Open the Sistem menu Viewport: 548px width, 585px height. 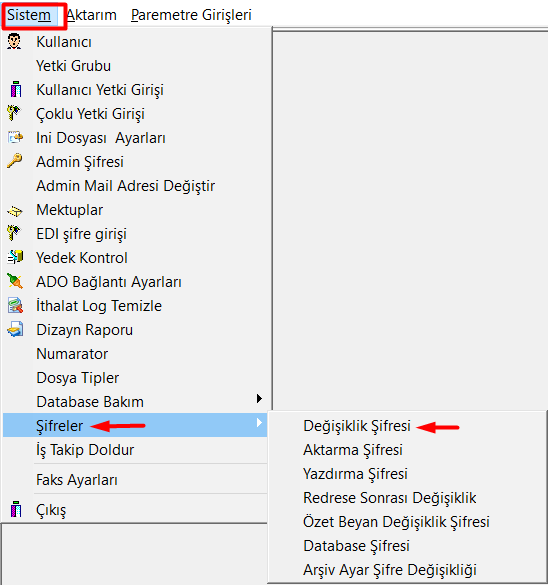point(29,15)
